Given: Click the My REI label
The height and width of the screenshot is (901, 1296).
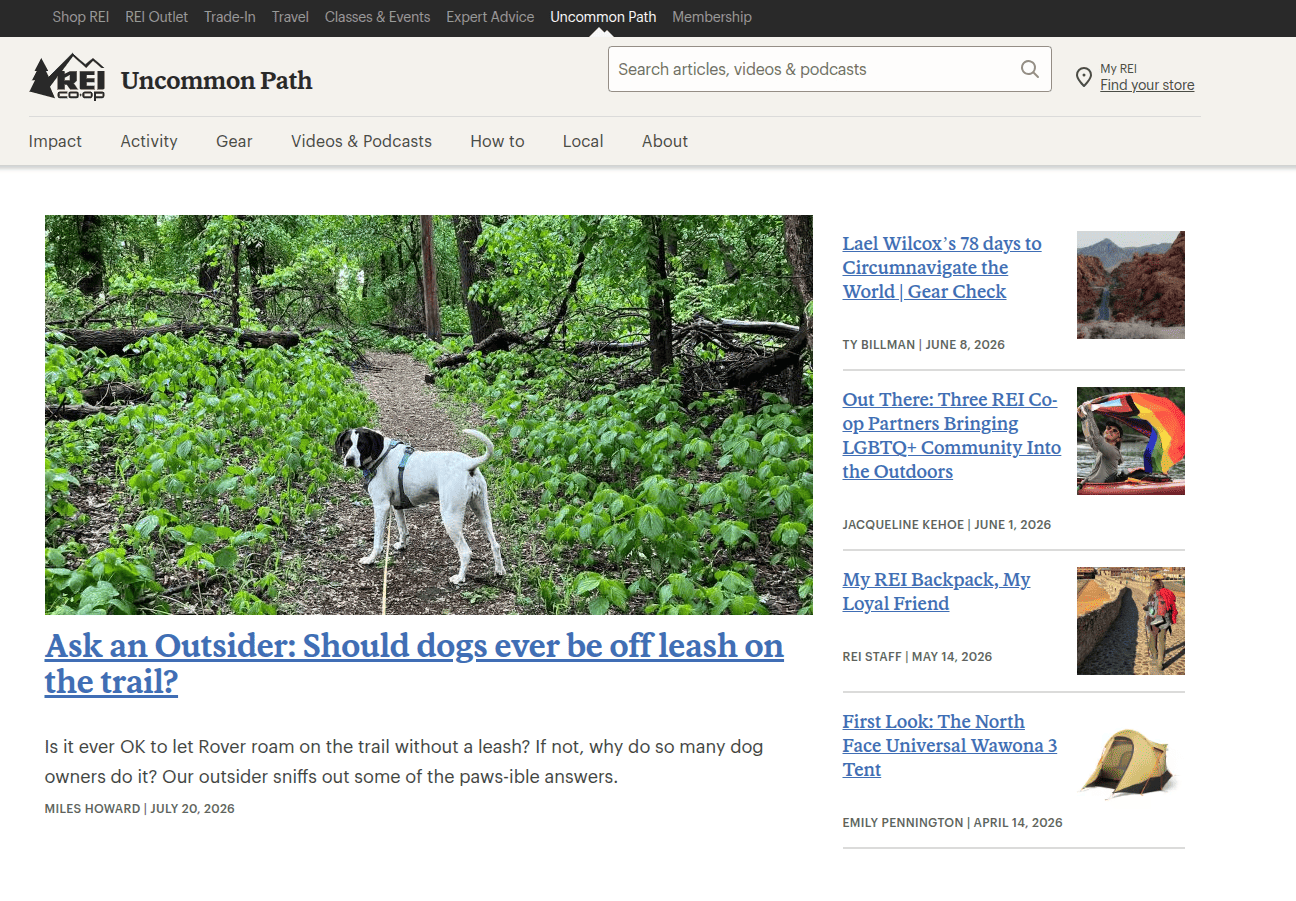Looking at the screenshot, I should 1119,69.
